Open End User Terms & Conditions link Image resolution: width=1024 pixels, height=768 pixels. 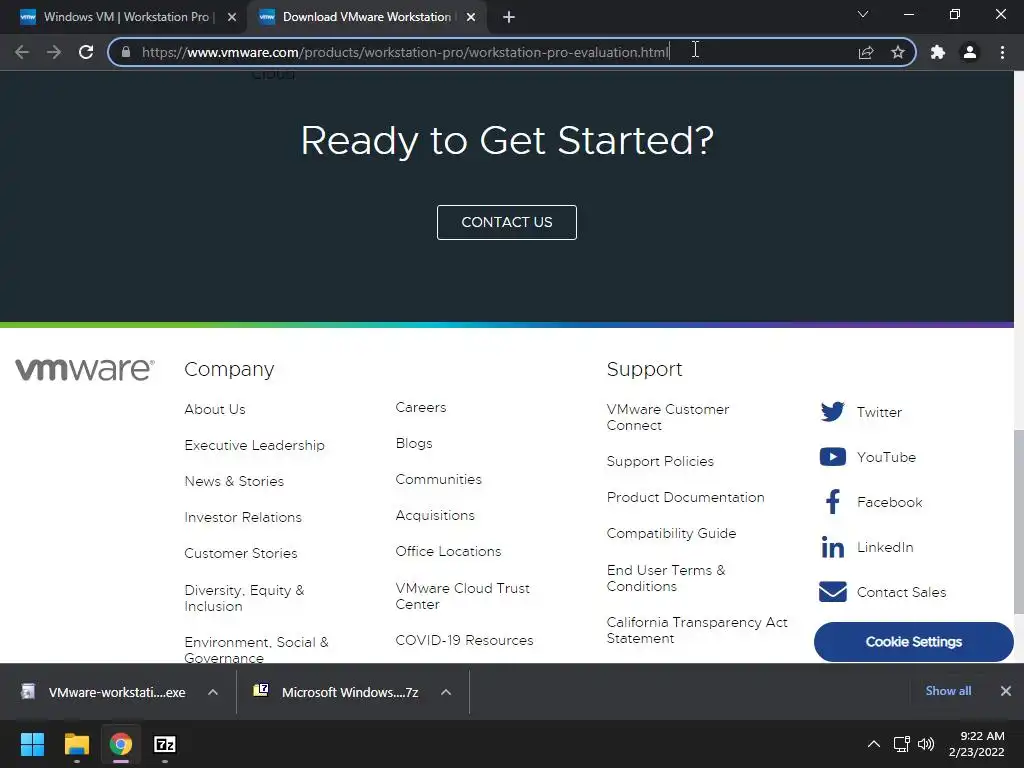666,578
